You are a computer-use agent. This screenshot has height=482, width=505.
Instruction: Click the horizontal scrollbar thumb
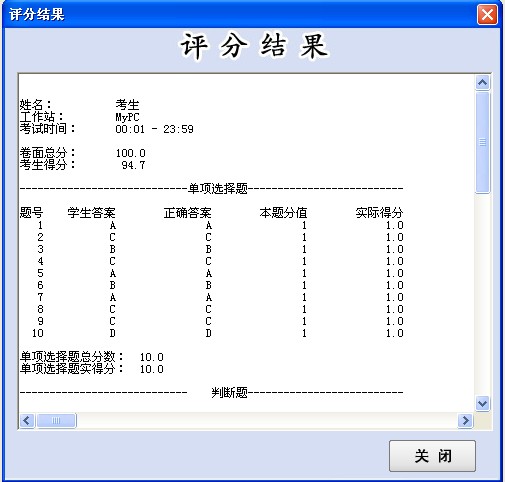click(x=56, y=420)
